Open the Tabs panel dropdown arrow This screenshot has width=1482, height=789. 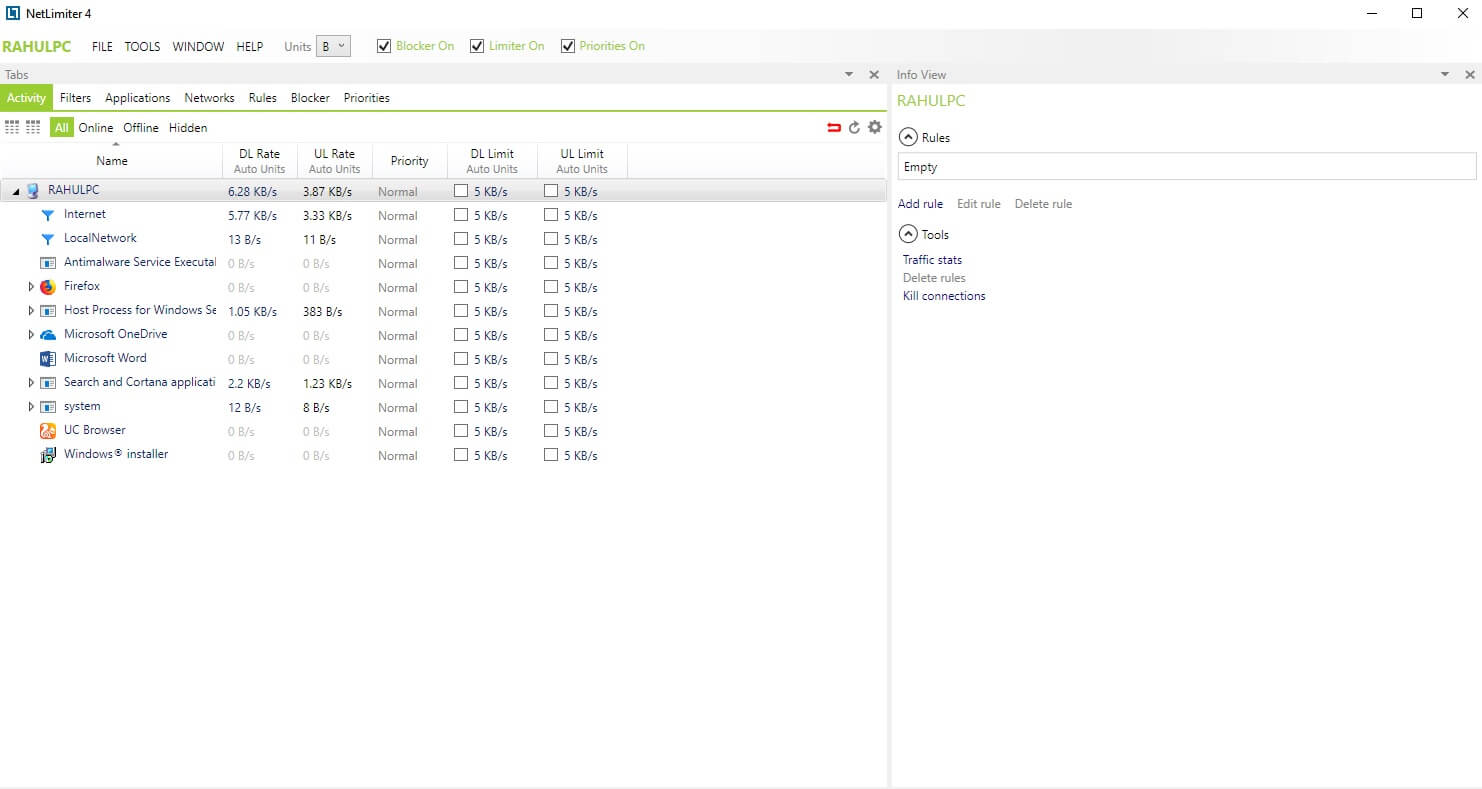pyautogui.click(x=849, y=75)
